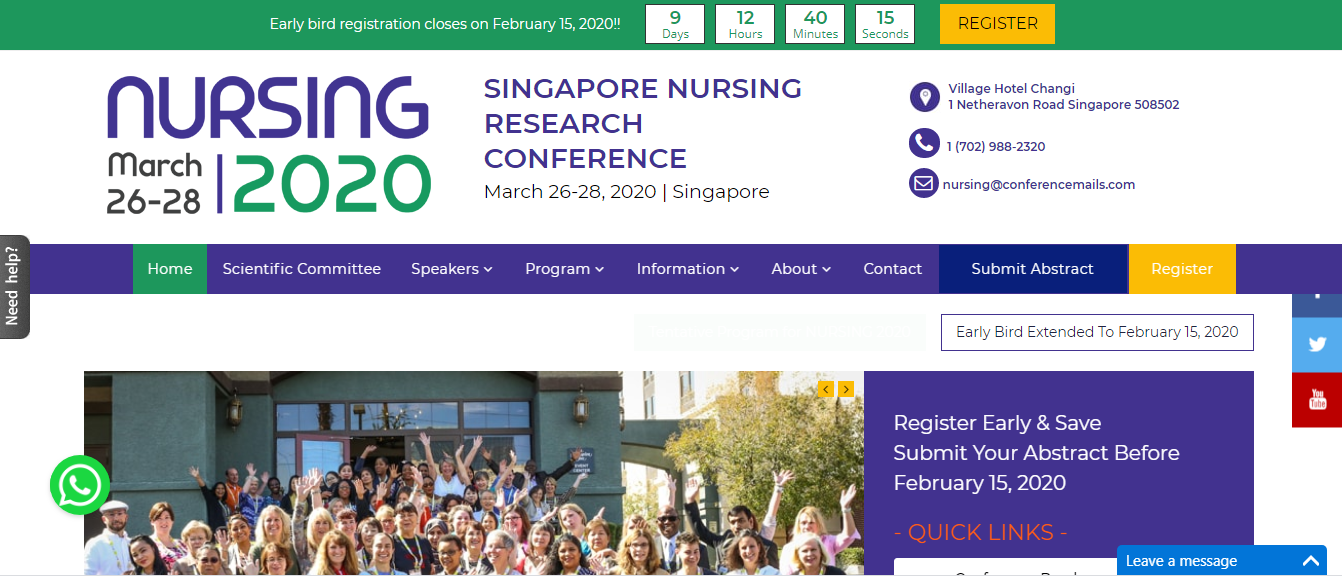Expand the Speakers dropdown menu

click(452, 269)
